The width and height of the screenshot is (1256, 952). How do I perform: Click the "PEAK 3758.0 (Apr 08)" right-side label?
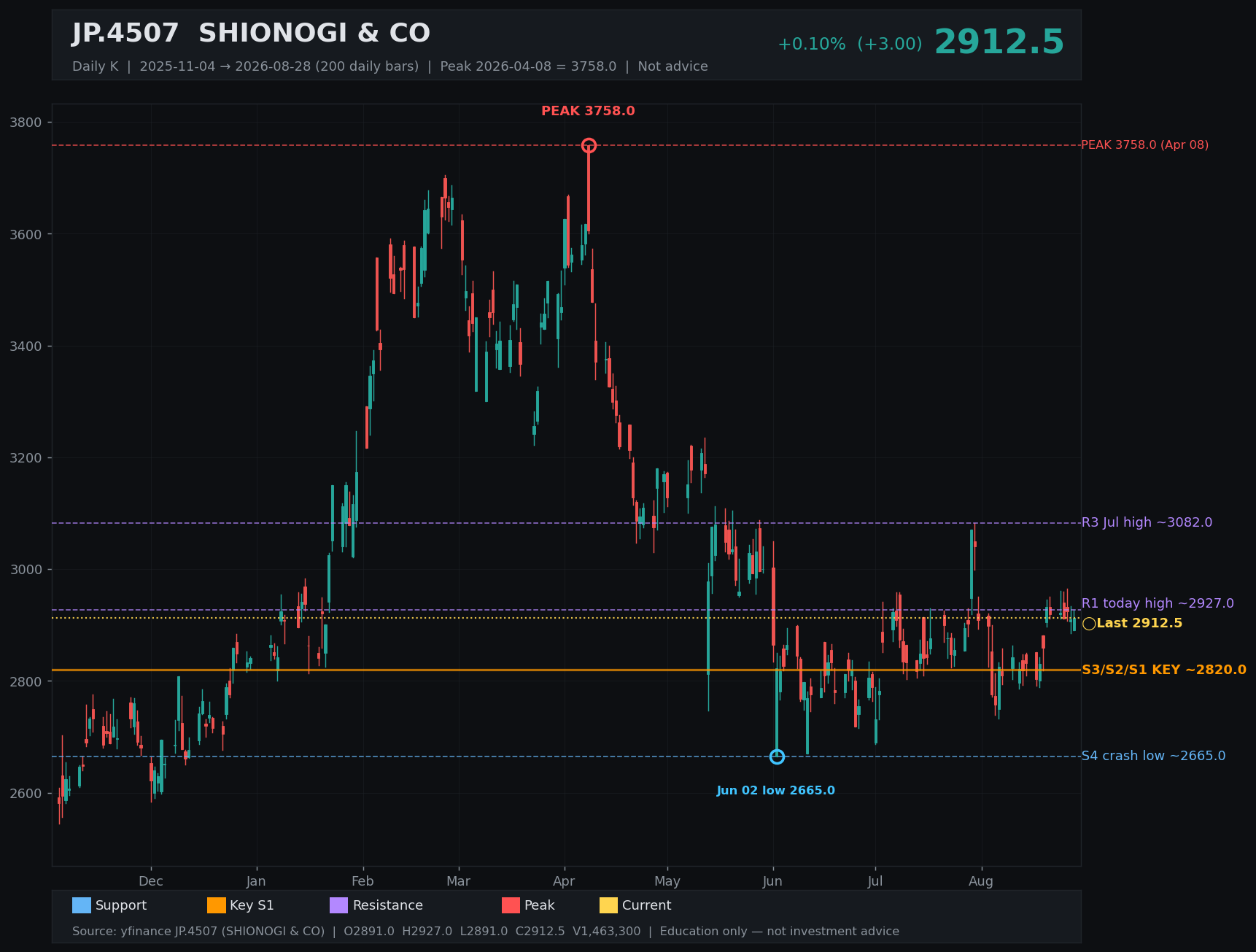[x=1144, y=145]
